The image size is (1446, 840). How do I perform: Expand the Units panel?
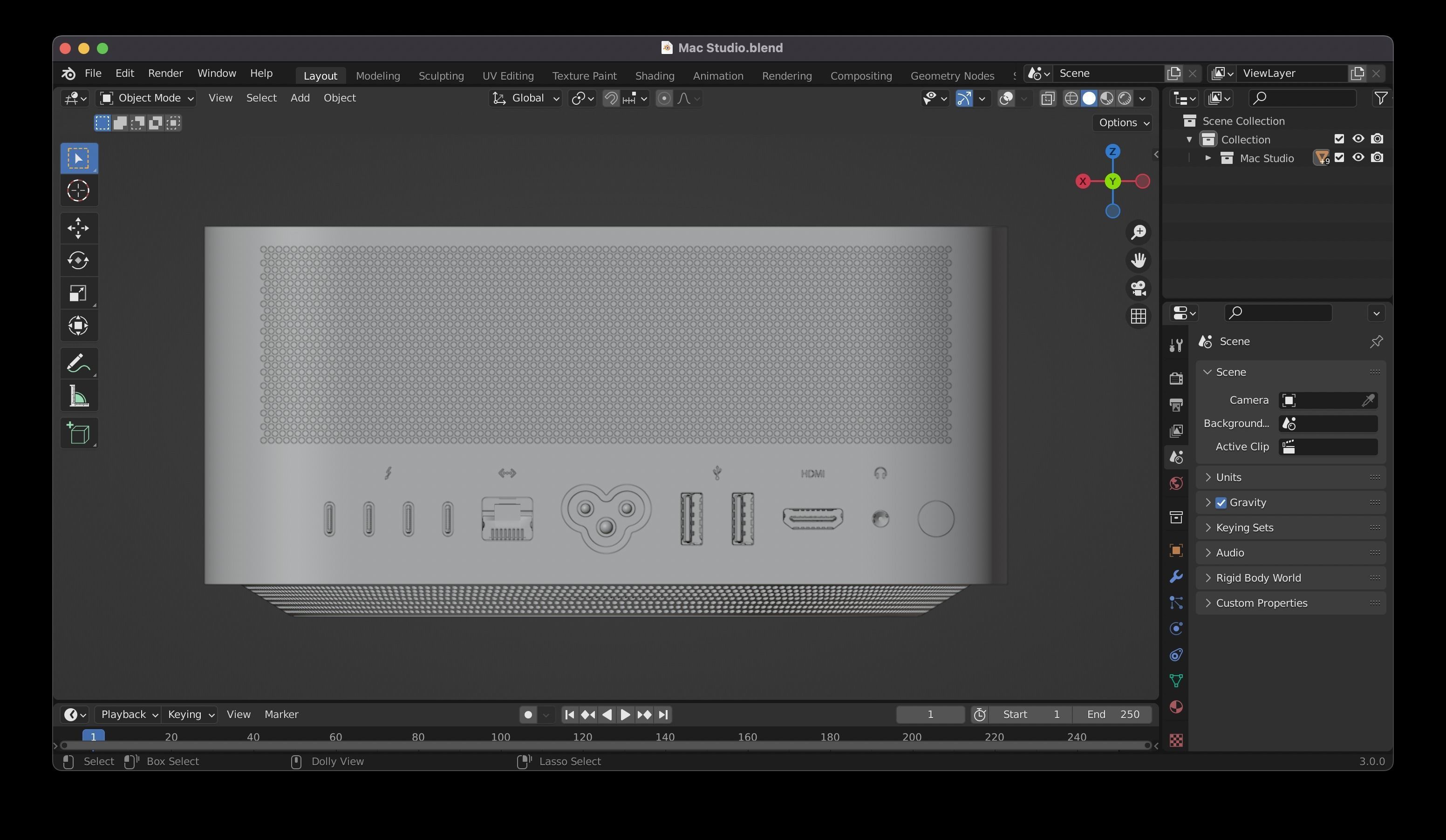click(x=1290, y=478)
